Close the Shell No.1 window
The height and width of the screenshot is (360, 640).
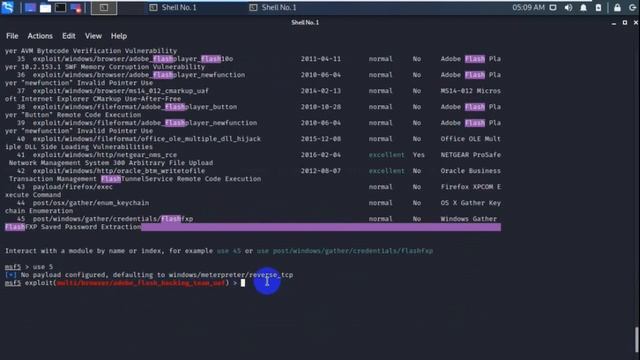click(636, 23)
